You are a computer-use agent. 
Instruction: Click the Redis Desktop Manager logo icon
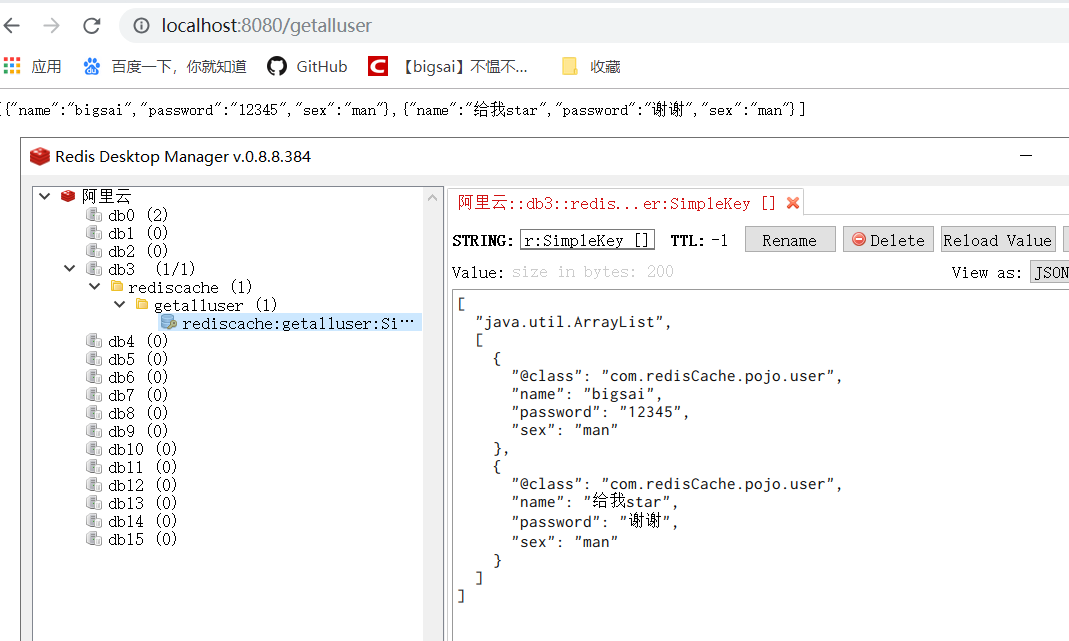click(40, 156)
